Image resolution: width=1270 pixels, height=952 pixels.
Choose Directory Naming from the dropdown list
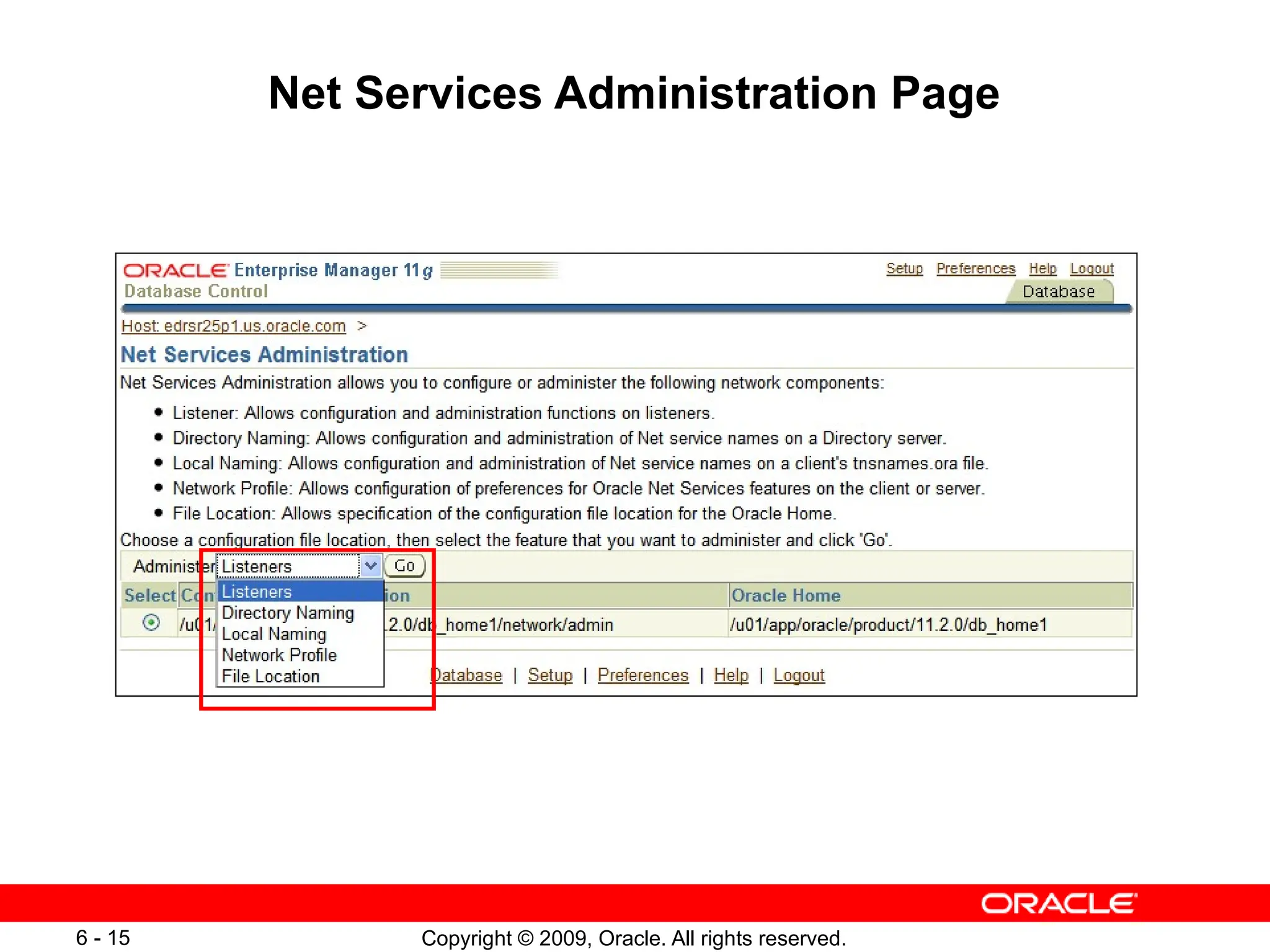[x=300, y=613]
